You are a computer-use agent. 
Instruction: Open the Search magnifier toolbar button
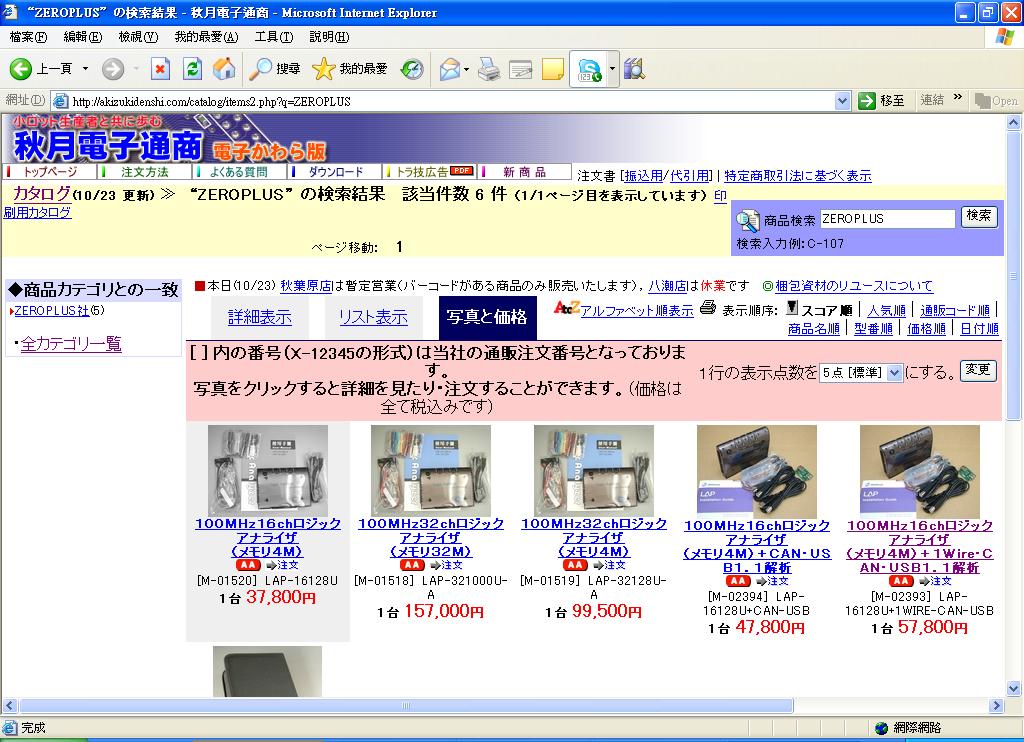[x=275, y=69]
